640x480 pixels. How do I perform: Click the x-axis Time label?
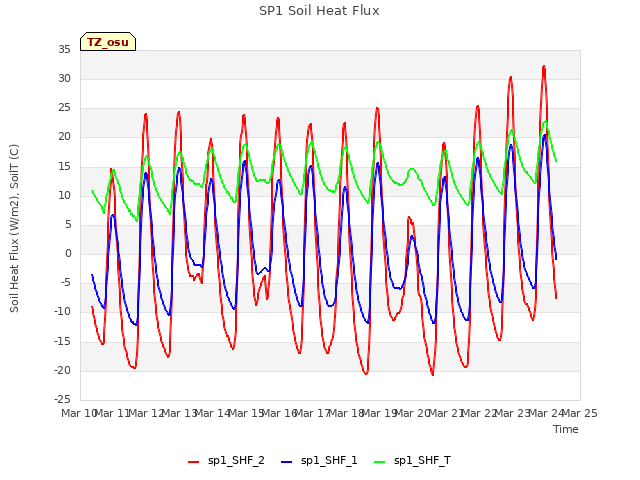[566, 429]
